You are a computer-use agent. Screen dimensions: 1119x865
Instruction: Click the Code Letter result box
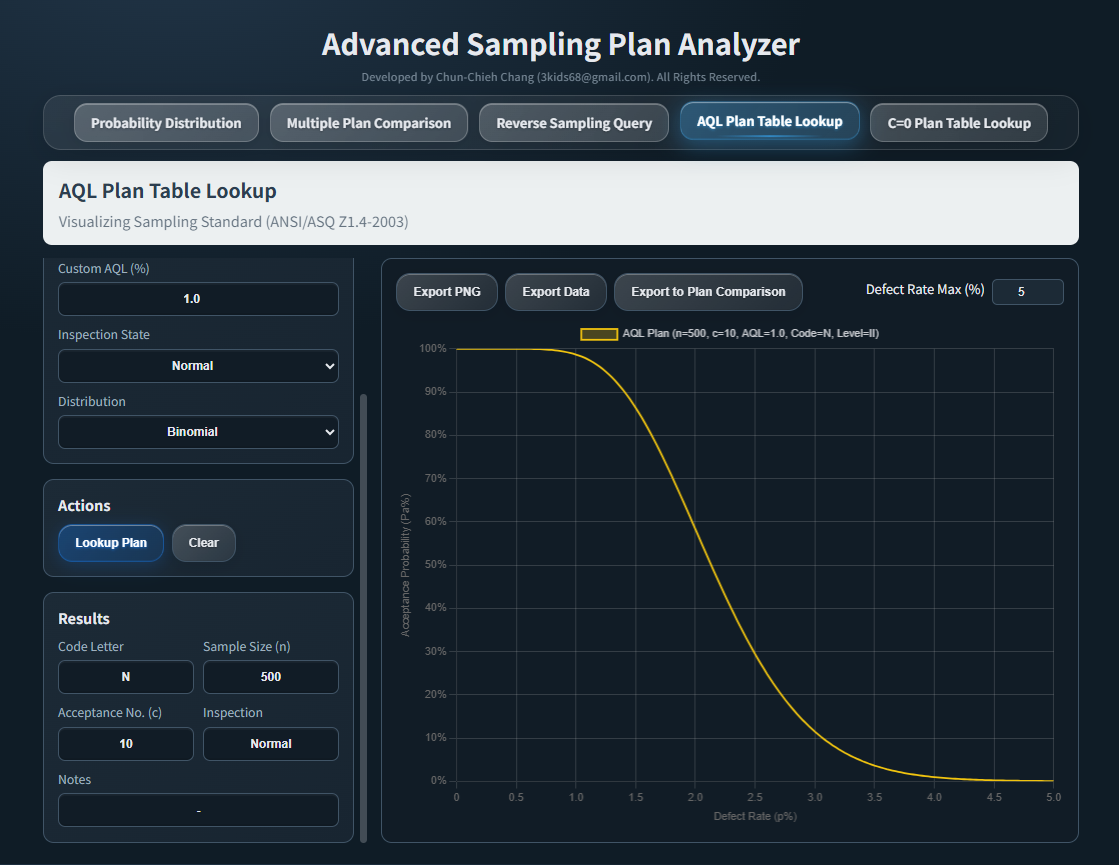point(125,677)
